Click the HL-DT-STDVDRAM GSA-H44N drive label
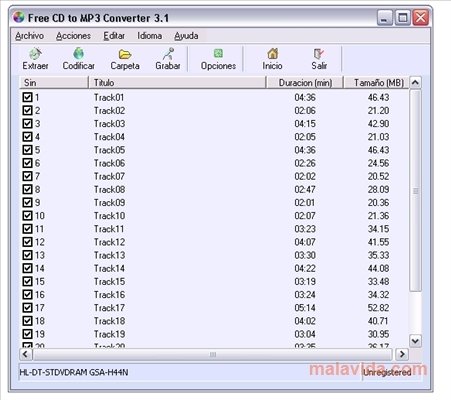 click(x=74, y=372)
